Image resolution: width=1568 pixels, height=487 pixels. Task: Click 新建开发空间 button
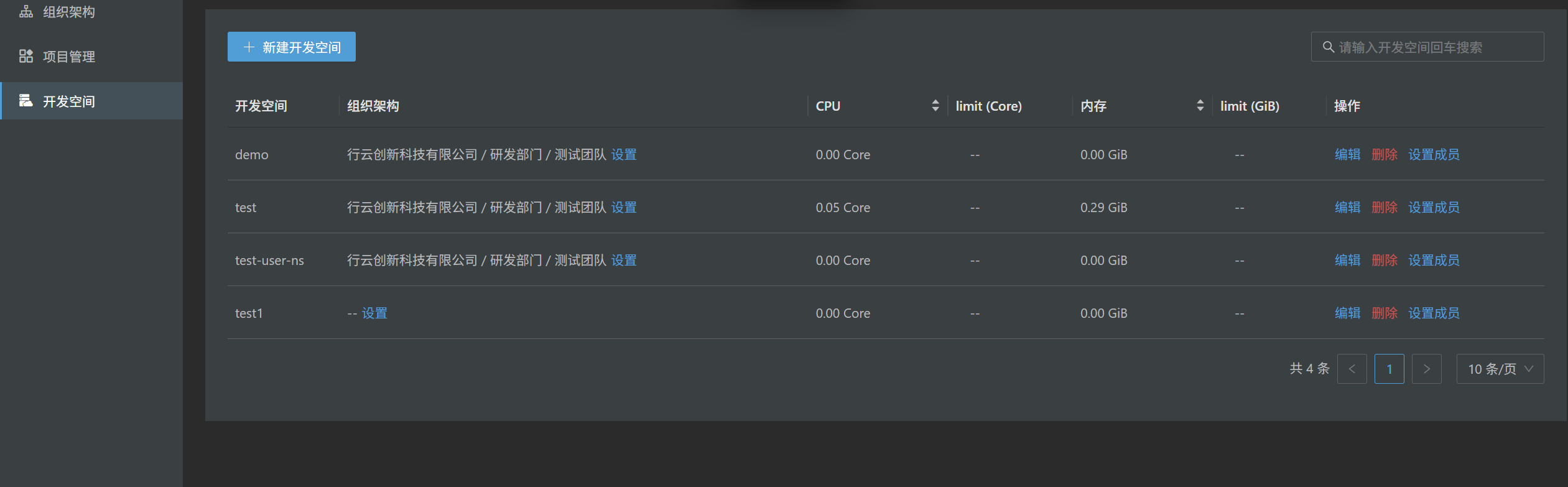pos(291,47)
